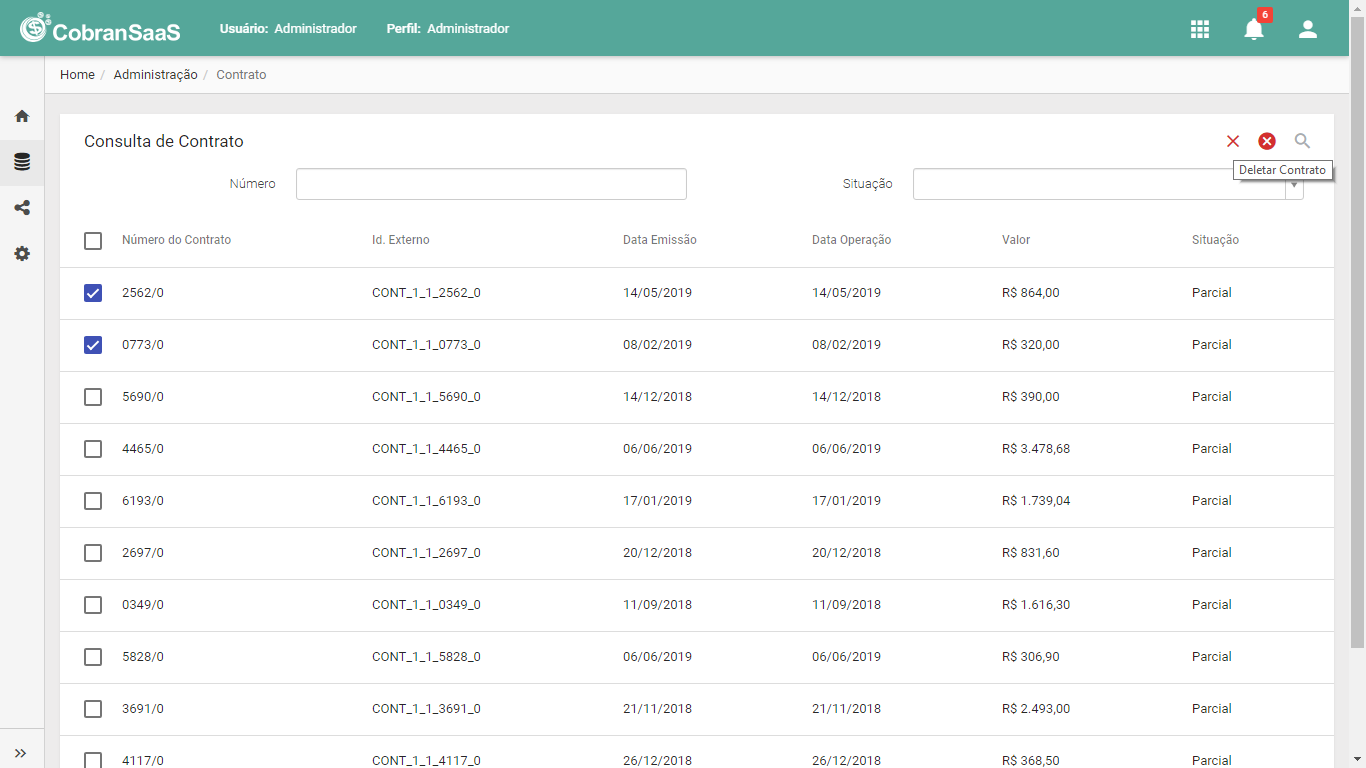Image resolution: width=1366 pixels, height=768 pixels.
Task: Open the settings gear sidebar icon
Action: [x=22, y=254]
